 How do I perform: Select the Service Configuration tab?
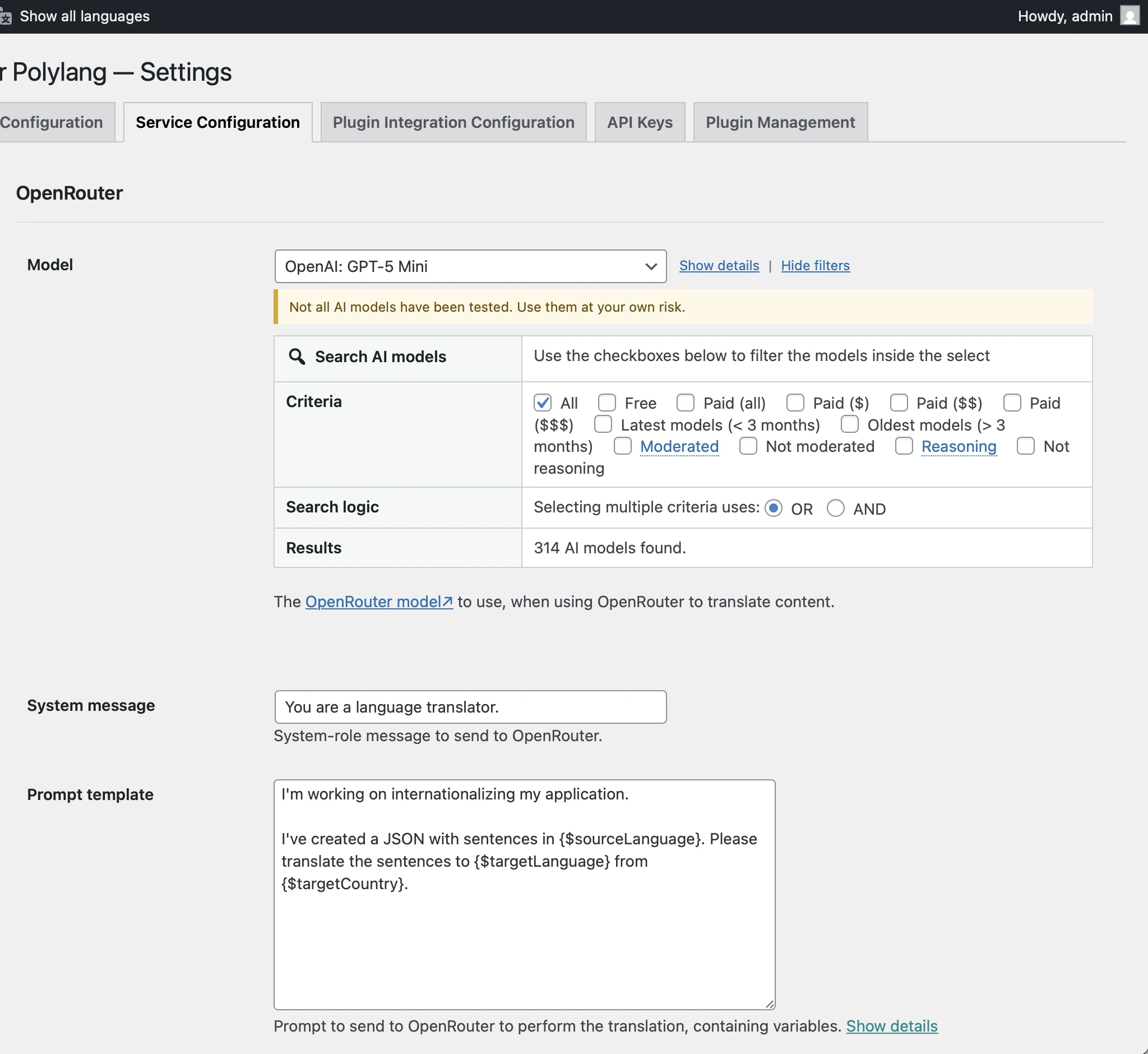[217, 122]
